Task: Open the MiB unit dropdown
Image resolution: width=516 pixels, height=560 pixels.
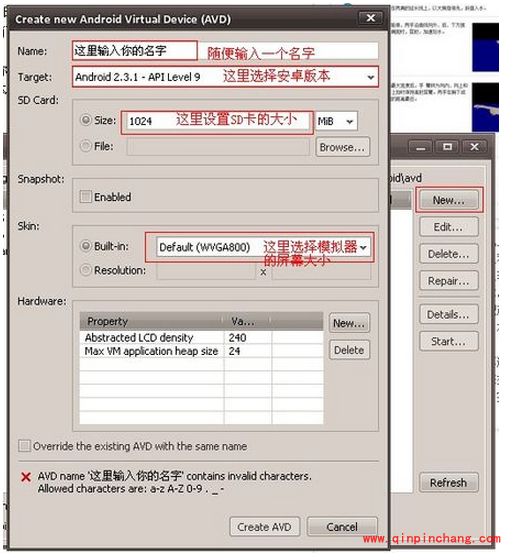Action: 336,121
